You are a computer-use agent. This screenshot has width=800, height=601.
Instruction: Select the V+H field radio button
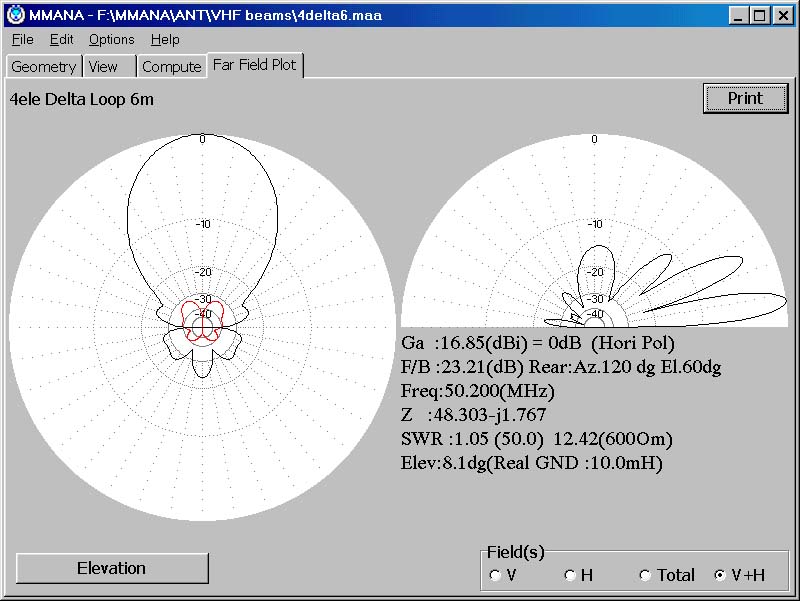pyautogui.click(x=720, y=575)
